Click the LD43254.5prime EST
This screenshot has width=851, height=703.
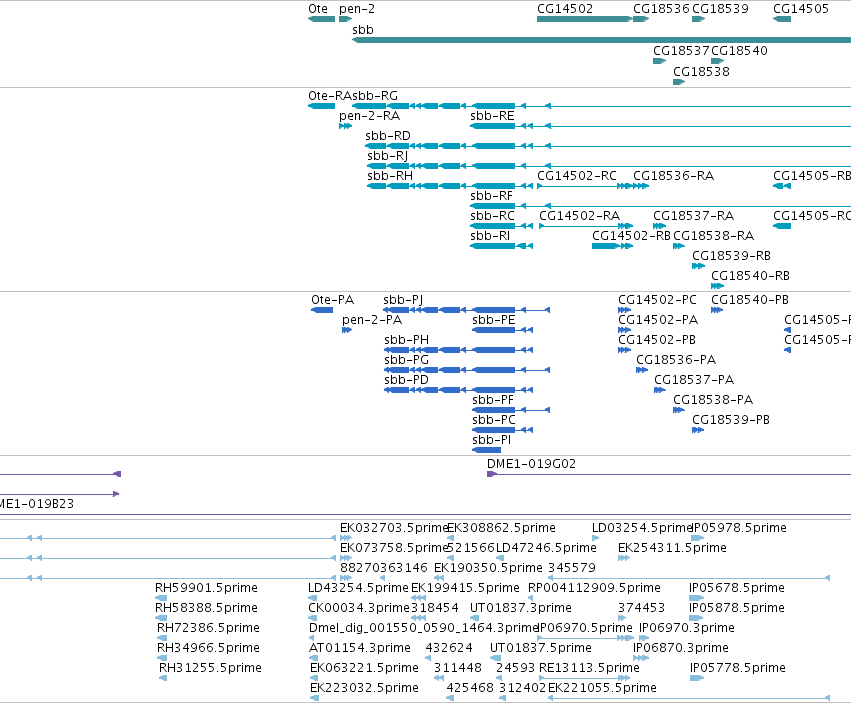click(314, 598)
